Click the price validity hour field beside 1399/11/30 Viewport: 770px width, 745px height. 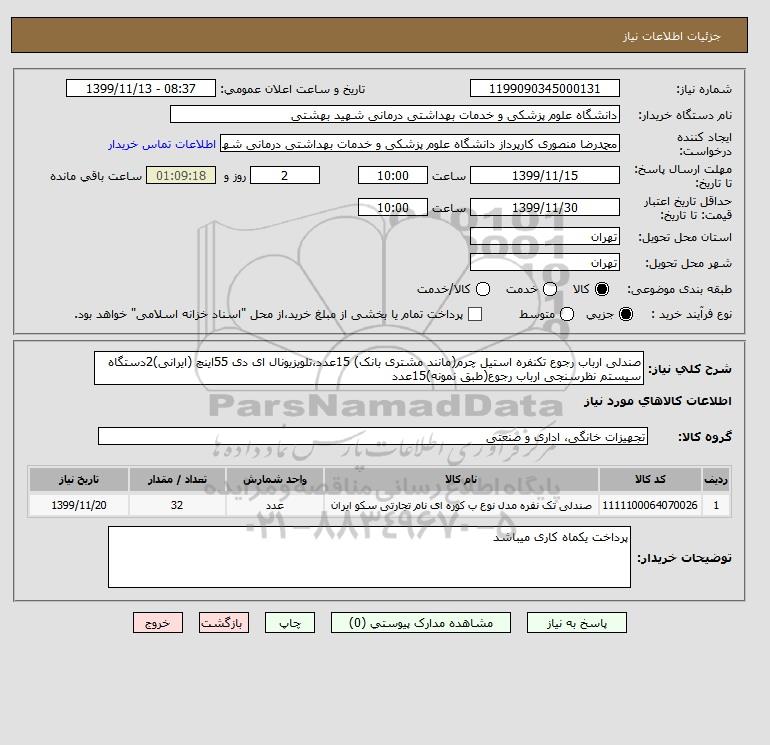click(393, 207)
